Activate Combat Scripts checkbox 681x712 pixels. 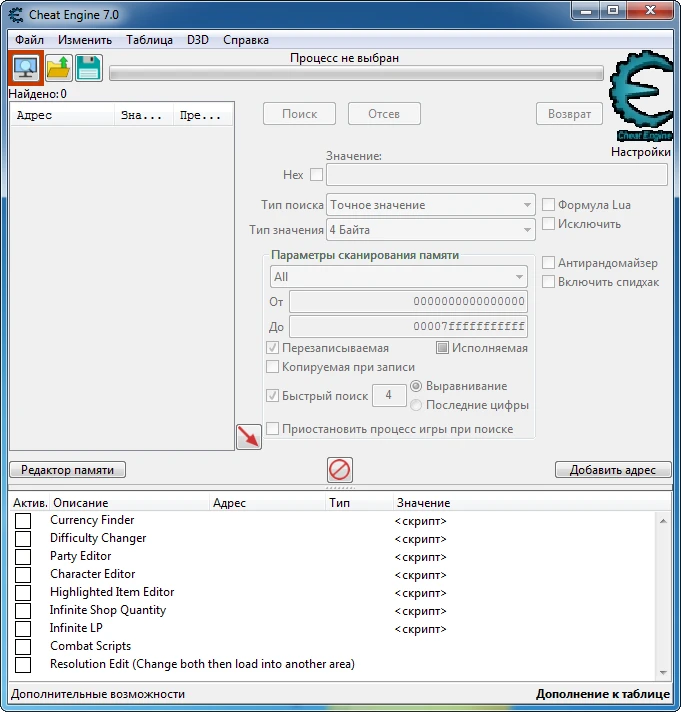pyautogui.click(x=23, y=647)
